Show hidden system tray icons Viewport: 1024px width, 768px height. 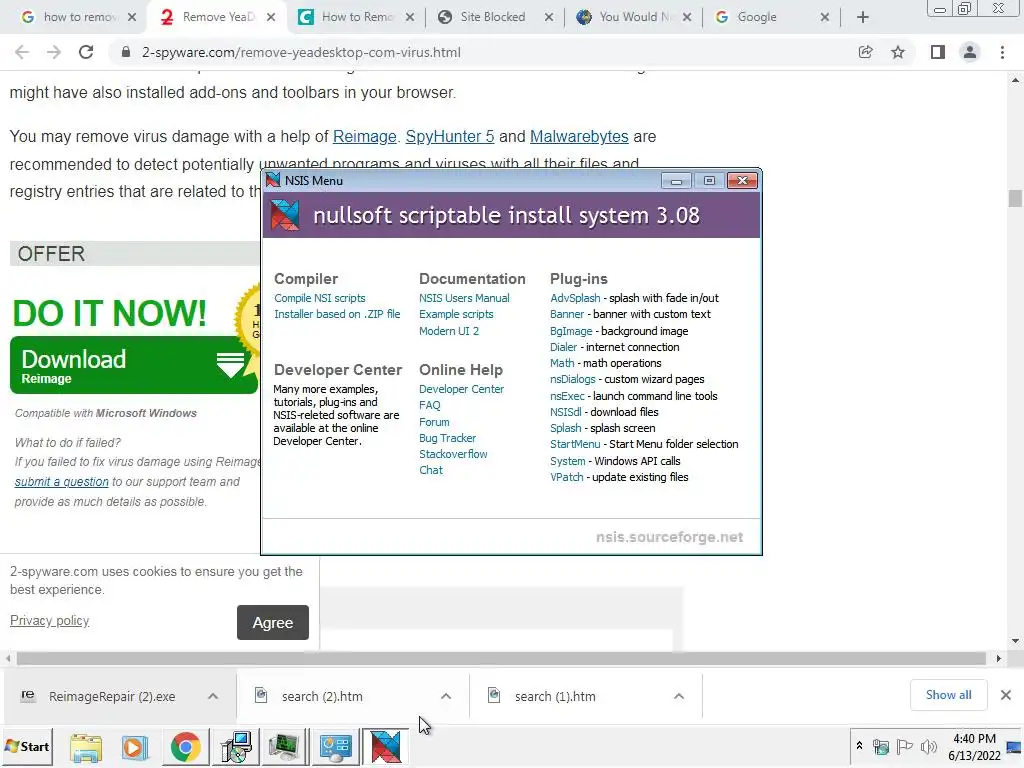(859, 745)
